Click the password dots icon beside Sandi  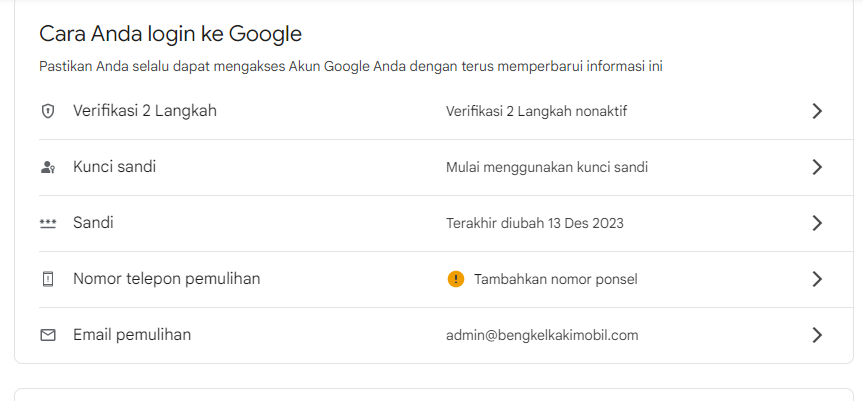[48, 223]
